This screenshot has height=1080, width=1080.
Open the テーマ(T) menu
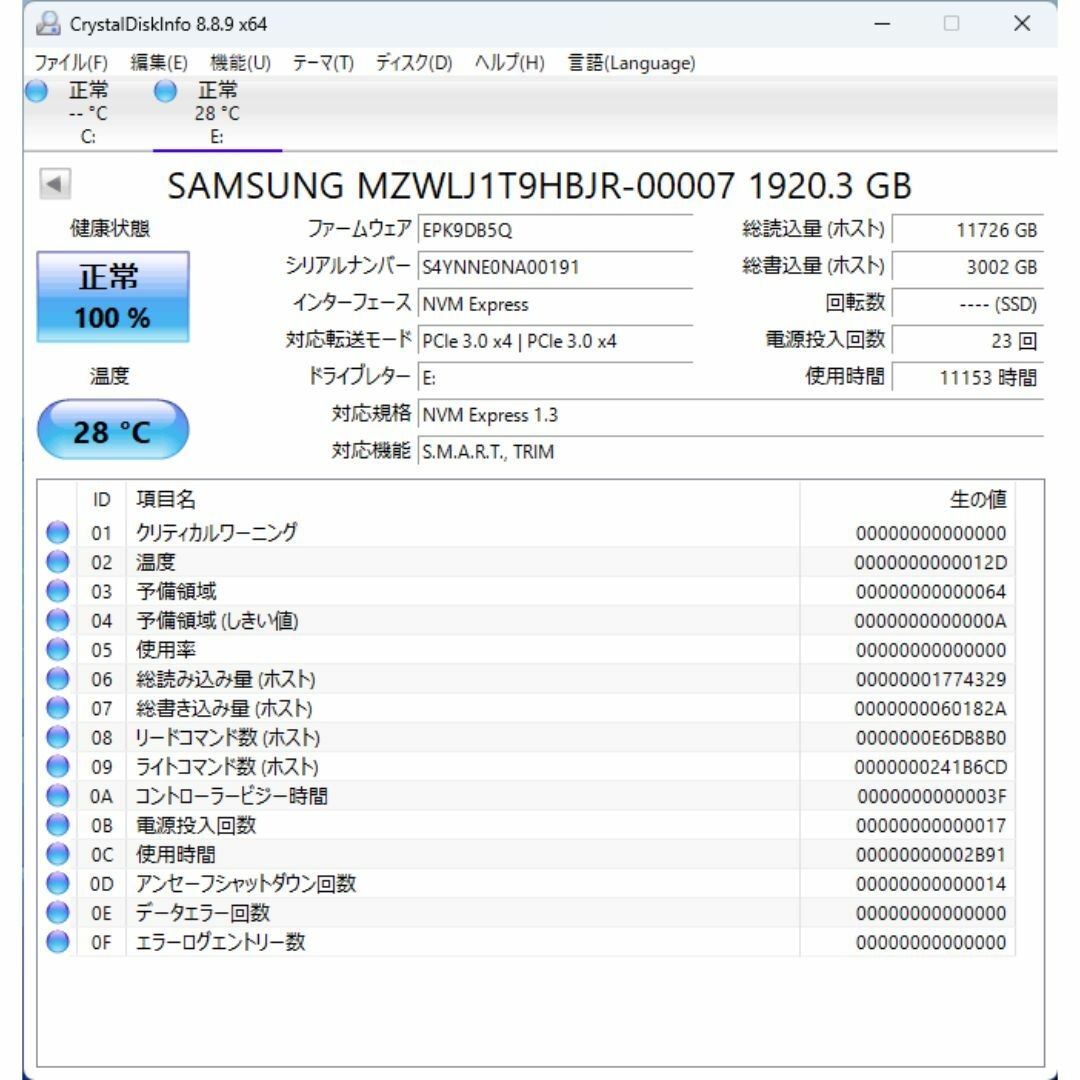(323, 63)
